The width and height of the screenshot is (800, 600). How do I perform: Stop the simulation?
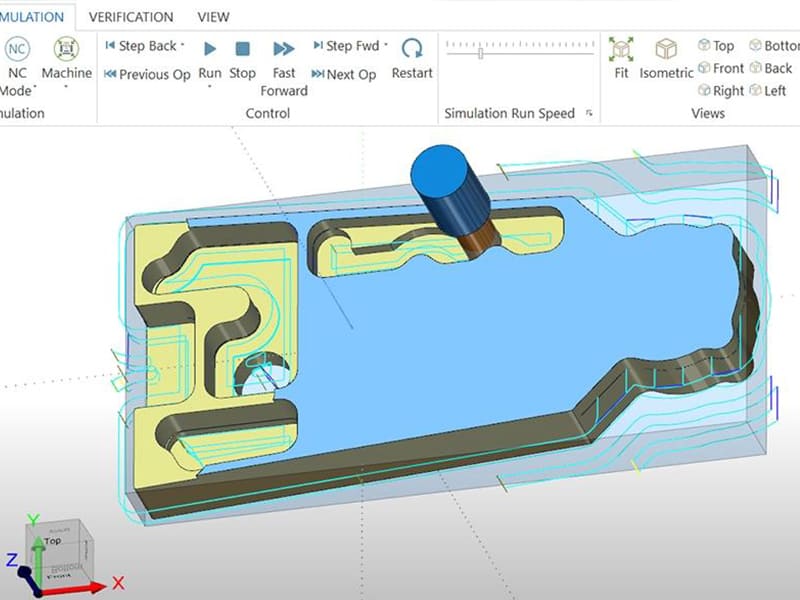(242, 59)
